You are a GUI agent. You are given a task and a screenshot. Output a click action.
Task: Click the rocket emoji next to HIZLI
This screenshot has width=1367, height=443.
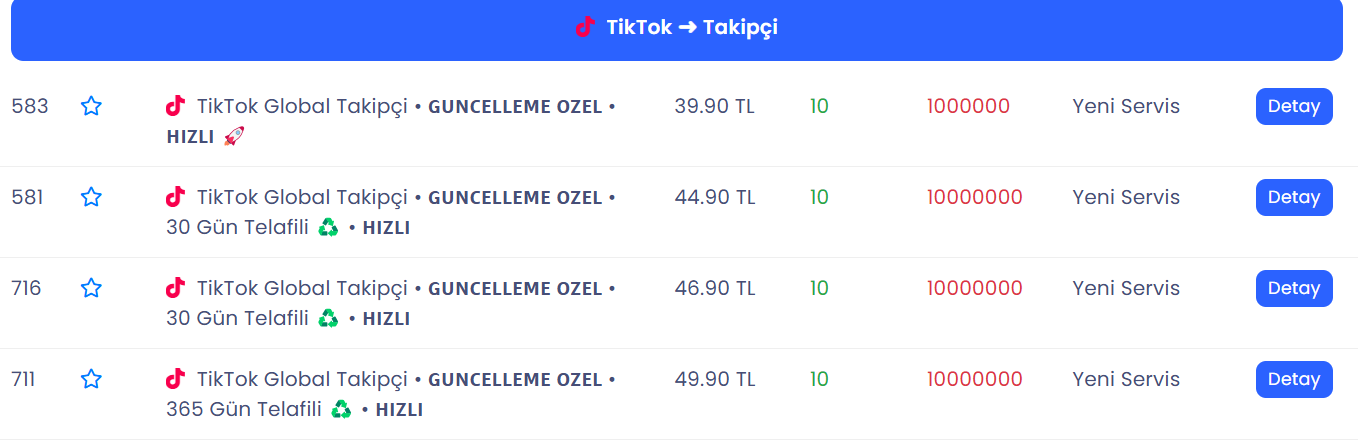click(x=234, y=137)
